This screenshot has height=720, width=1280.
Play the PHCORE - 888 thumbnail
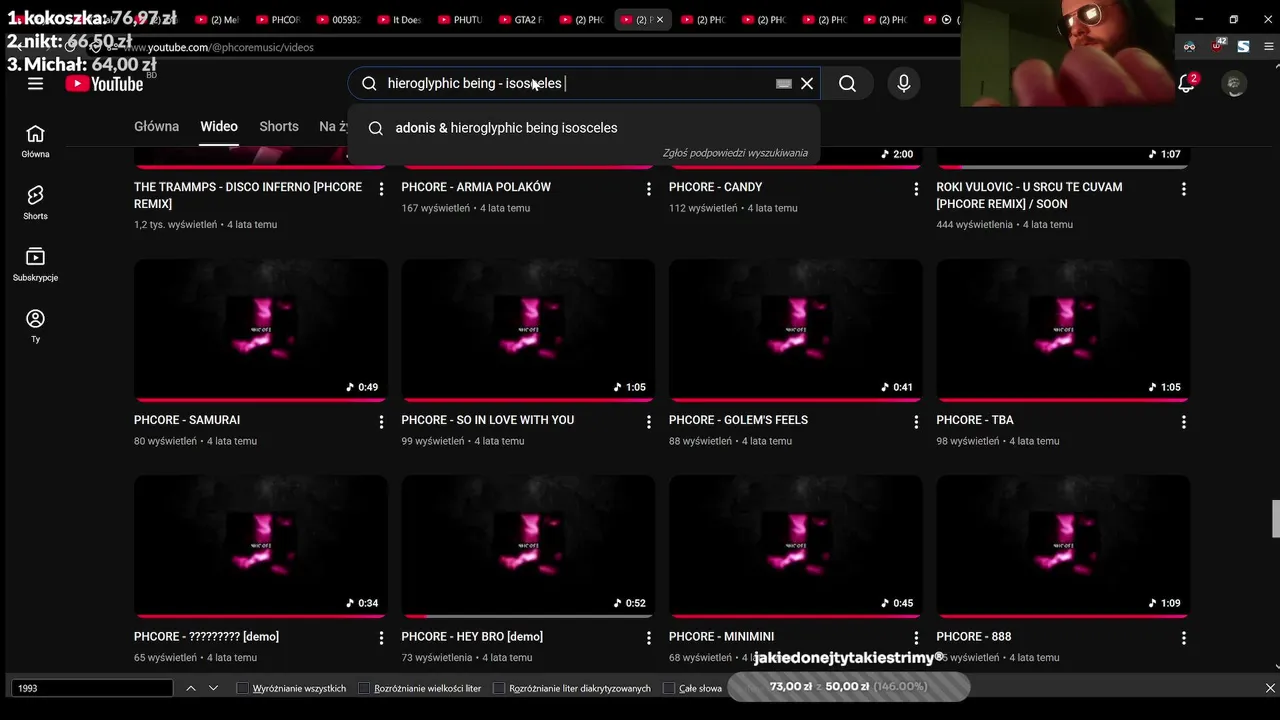(x=1063, y=546)
